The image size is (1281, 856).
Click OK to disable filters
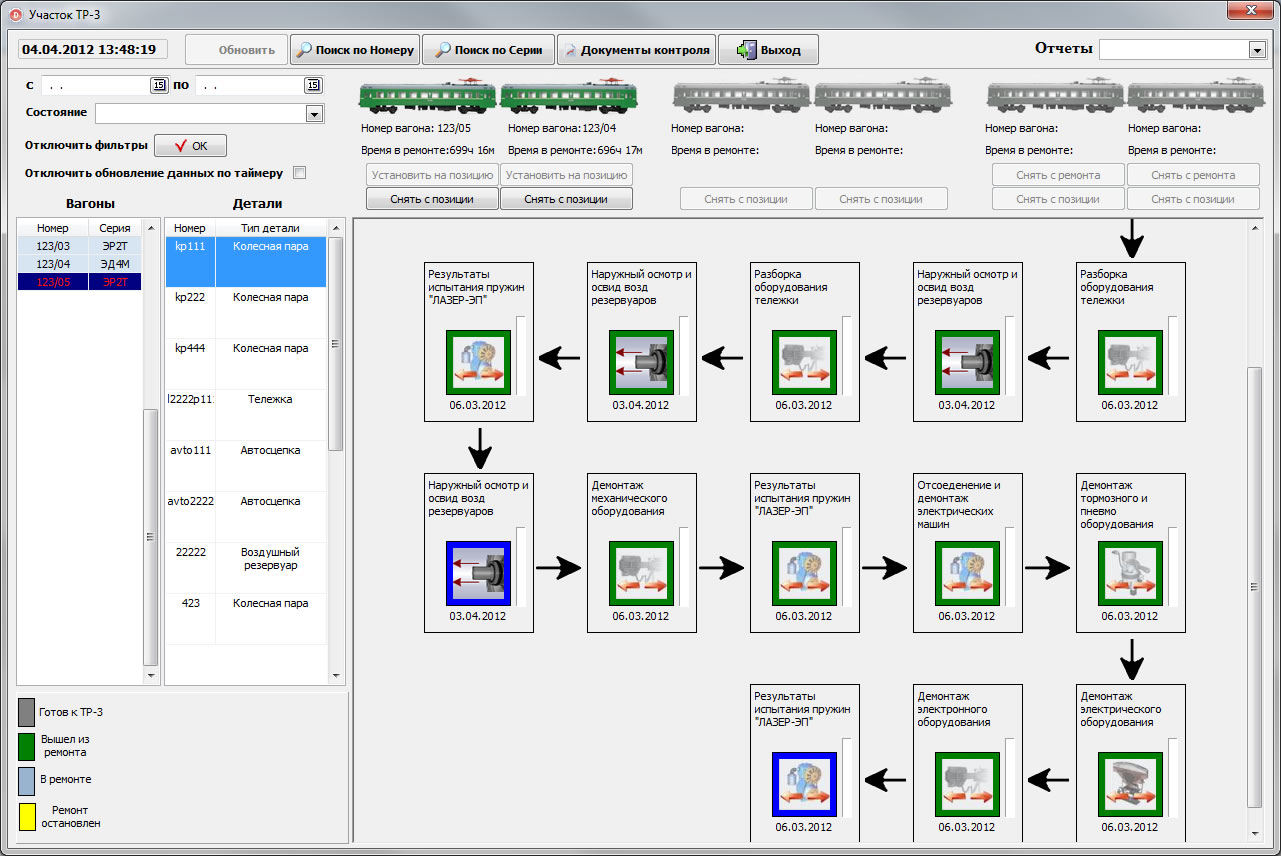point(190,146)
